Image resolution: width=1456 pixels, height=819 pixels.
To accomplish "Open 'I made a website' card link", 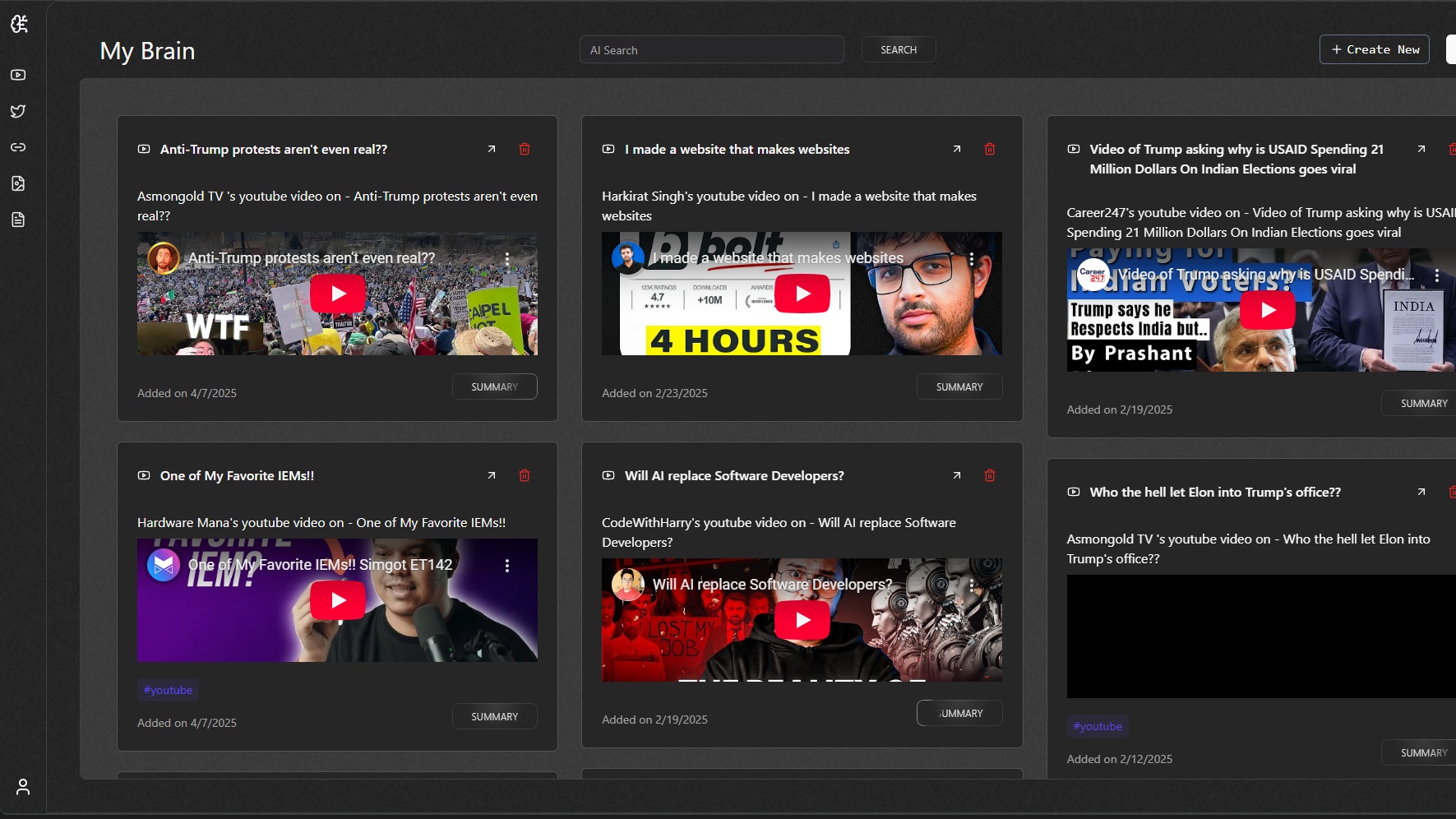I will coord(957,149).
